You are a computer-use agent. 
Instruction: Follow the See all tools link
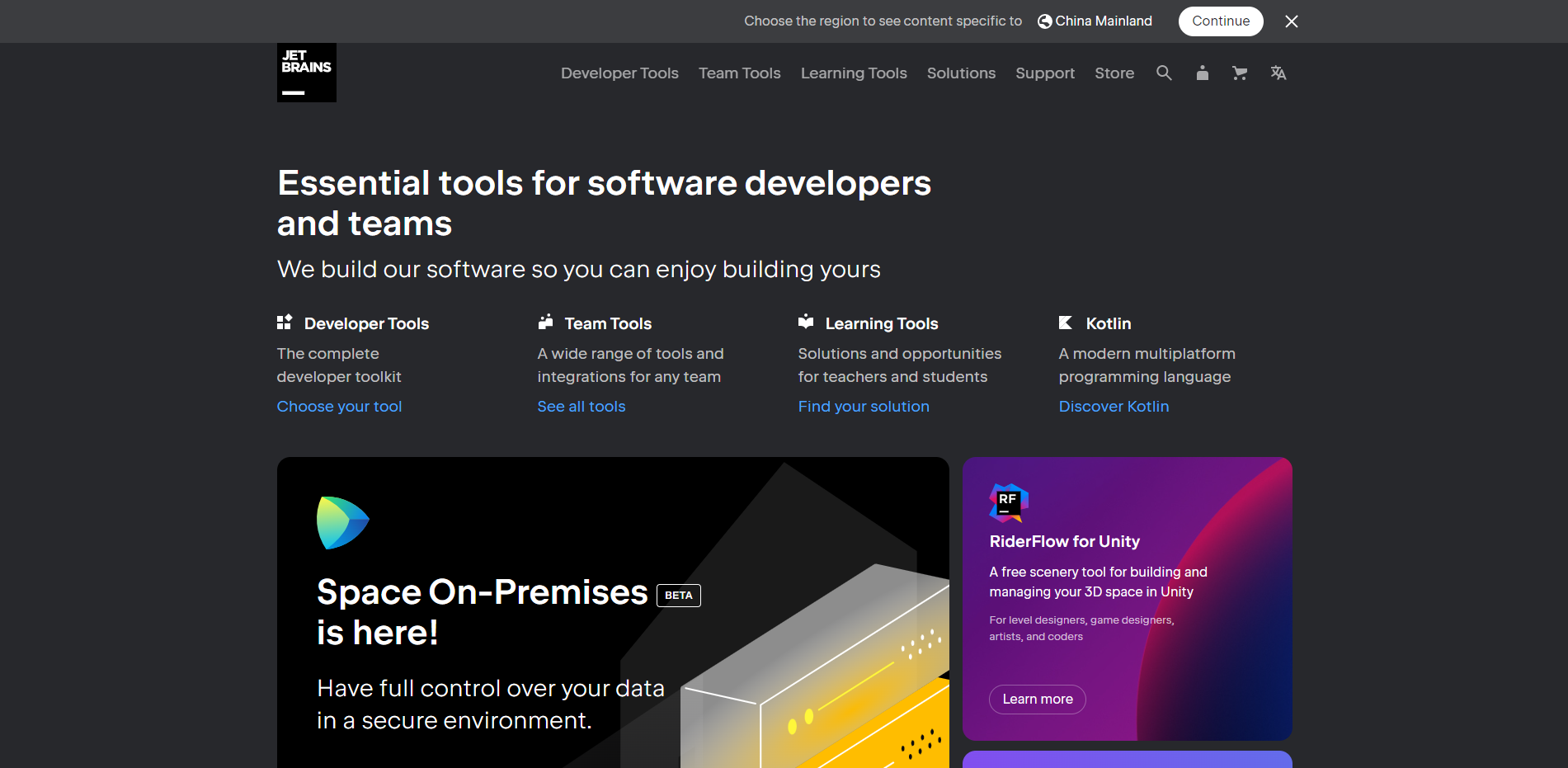582,407
